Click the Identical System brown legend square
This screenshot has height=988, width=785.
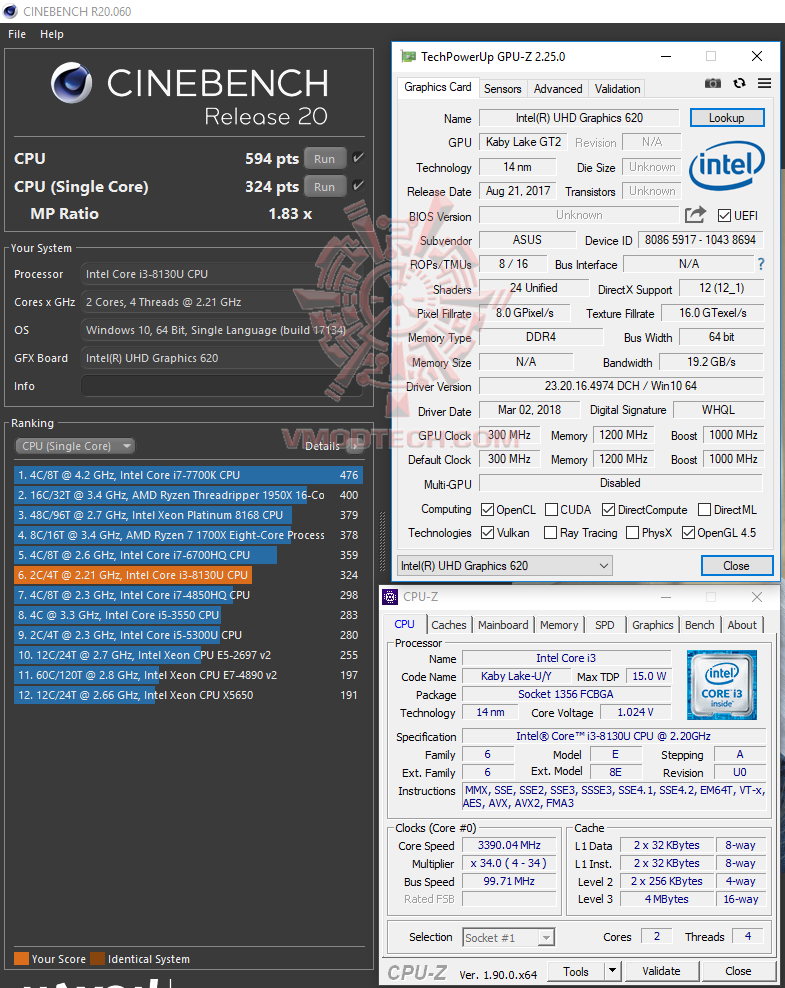click(98, 958)
